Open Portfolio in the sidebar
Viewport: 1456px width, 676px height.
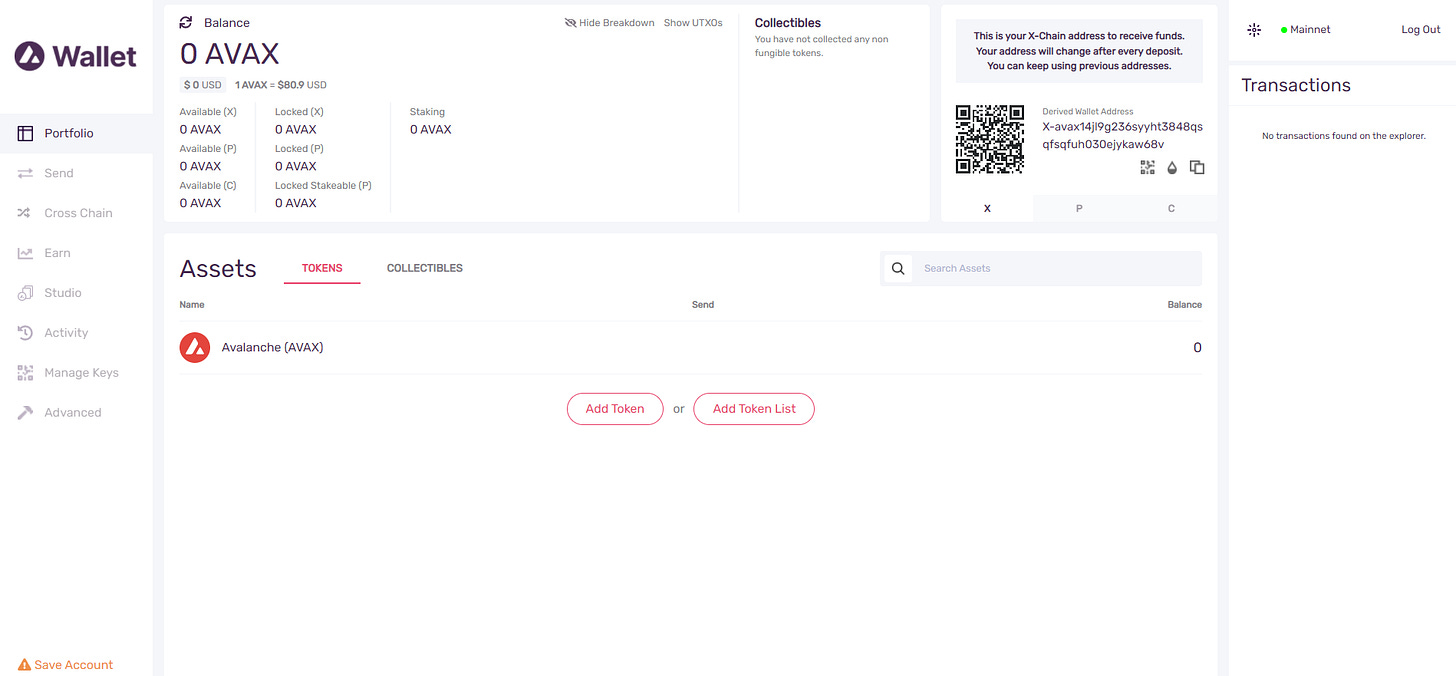tap(76, 133)
